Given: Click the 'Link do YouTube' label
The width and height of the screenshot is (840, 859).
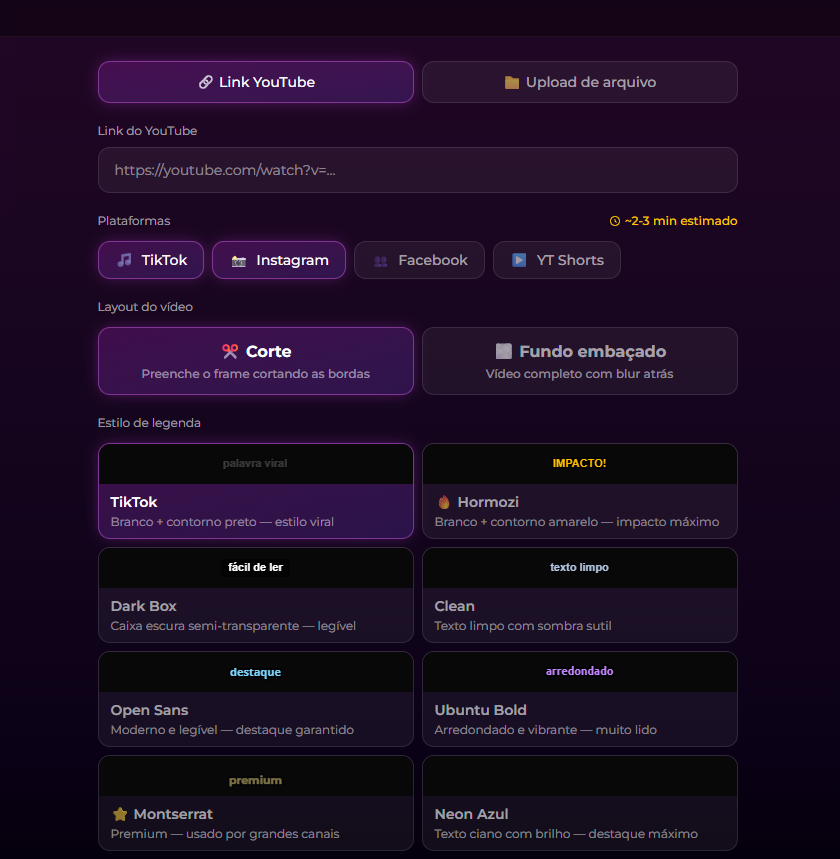Looking at the screenshot, I should 147,131.
